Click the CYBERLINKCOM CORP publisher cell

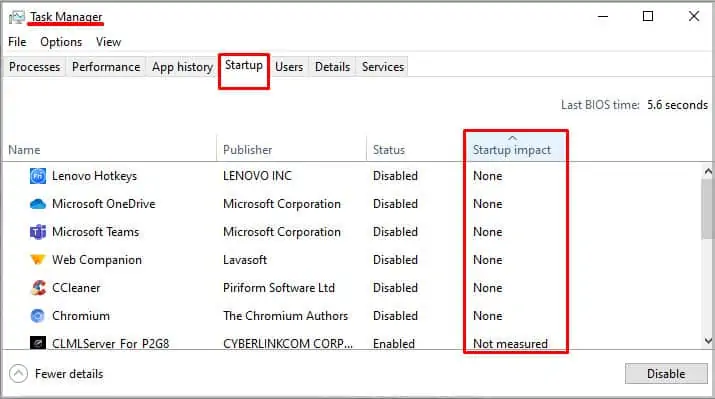tap(288, 343)
